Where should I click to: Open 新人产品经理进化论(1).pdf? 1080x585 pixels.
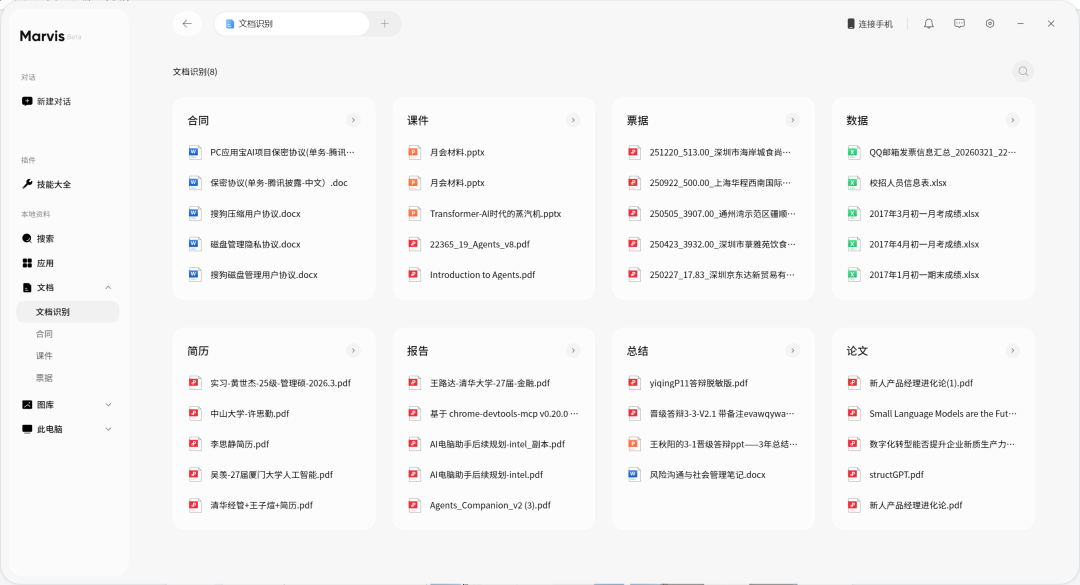pyautogui.click(x=921, y=383)
